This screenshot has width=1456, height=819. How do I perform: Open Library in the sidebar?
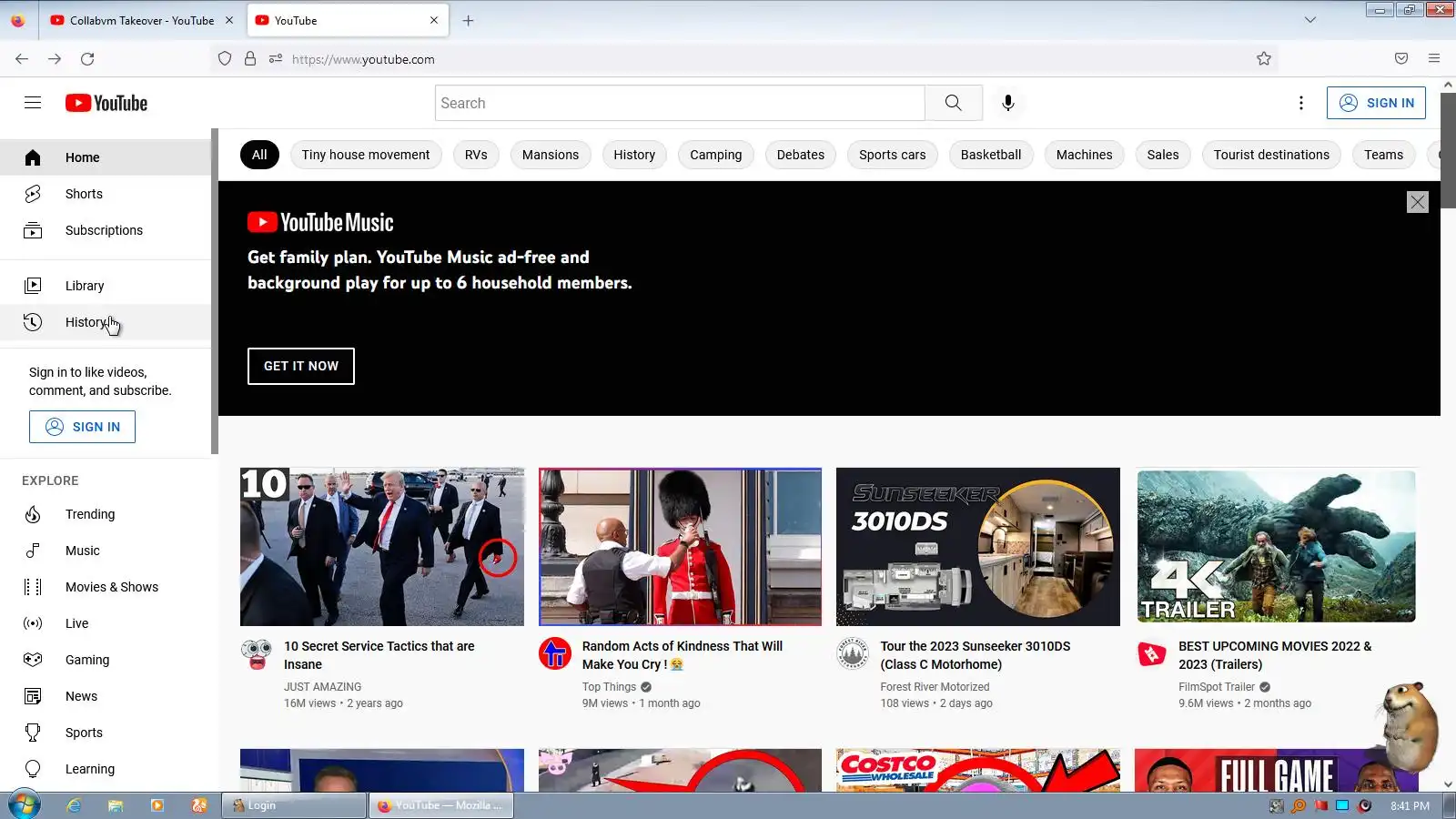106,286
